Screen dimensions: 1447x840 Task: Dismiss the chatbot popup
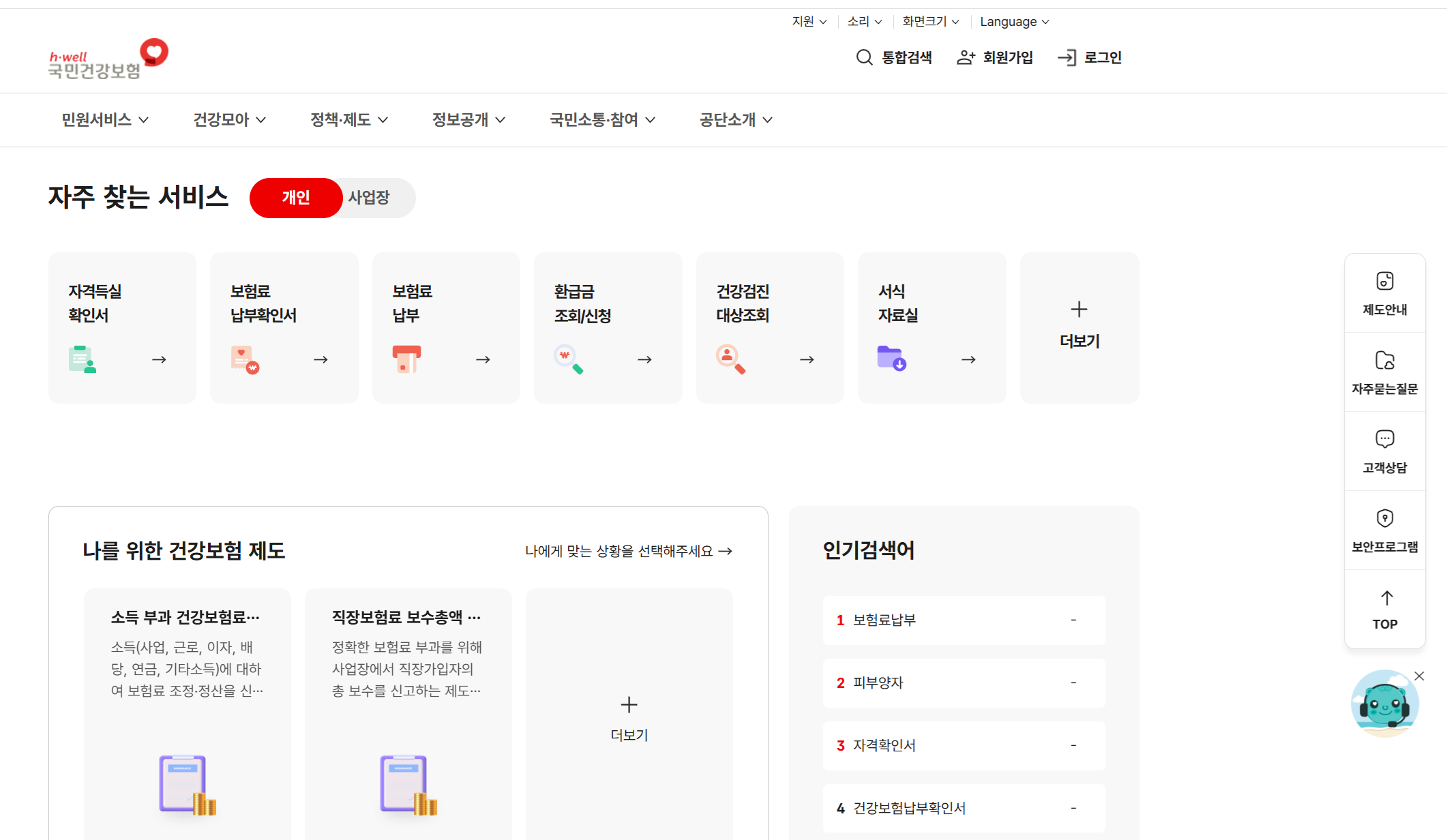(x=1419, y=676)
